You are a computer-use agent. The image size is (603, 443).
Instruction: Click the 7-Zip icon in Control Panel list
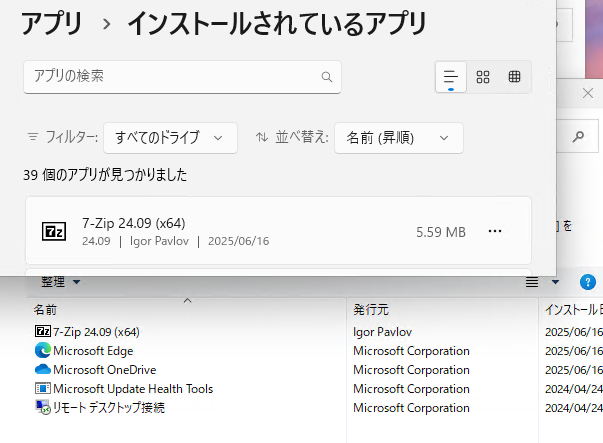pyautogui.click(x=42, y=331)
